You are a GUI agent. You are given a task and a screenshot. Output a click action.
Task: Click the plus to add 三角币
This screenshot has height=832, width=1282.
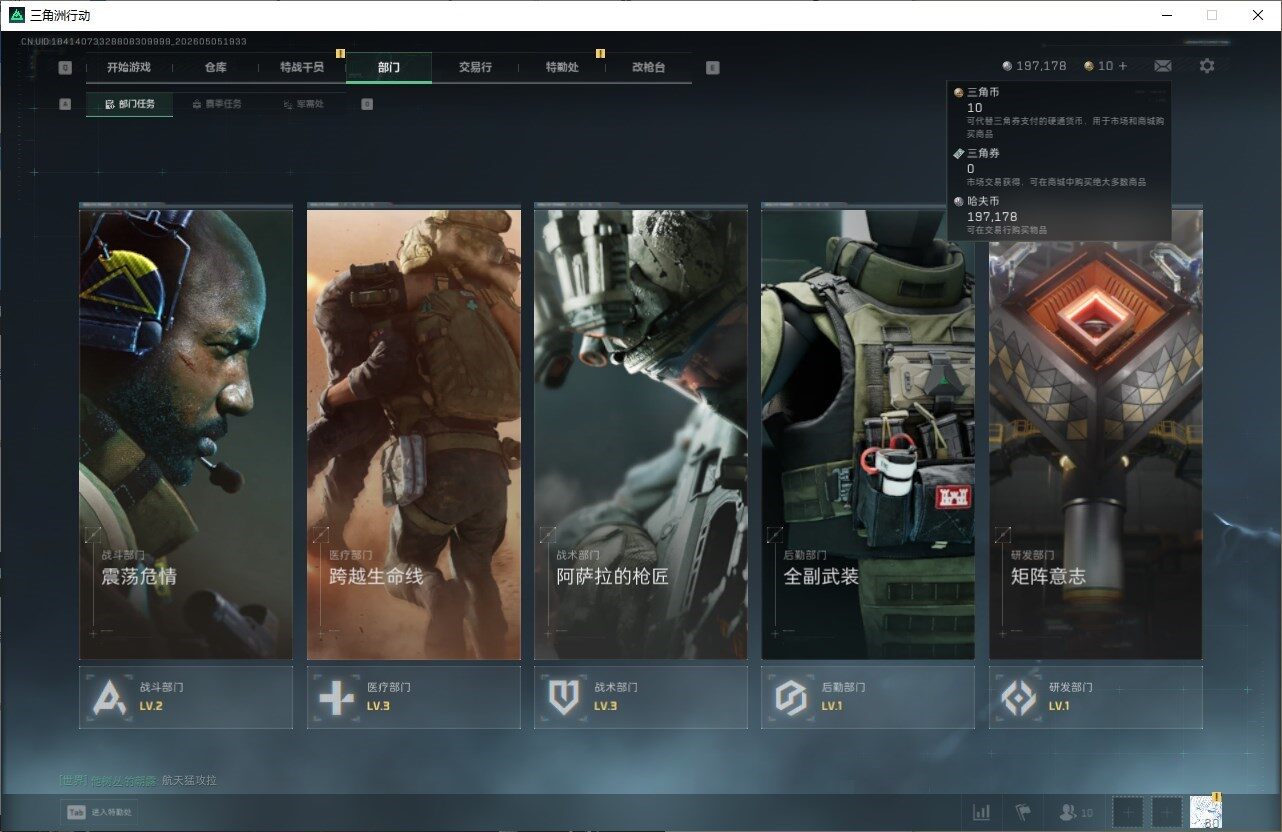[1123, 66]
